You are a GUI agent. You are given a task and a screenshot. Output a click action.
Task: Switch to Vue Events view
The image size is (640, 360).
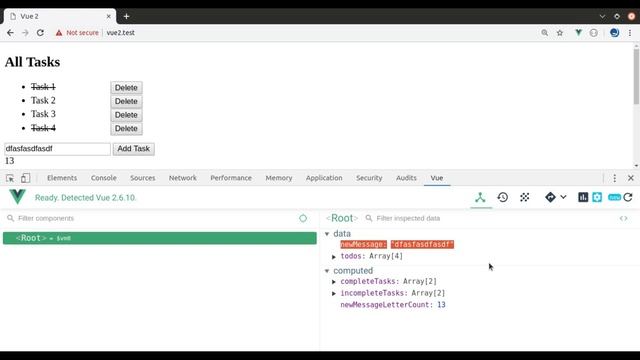coord(525,198)
